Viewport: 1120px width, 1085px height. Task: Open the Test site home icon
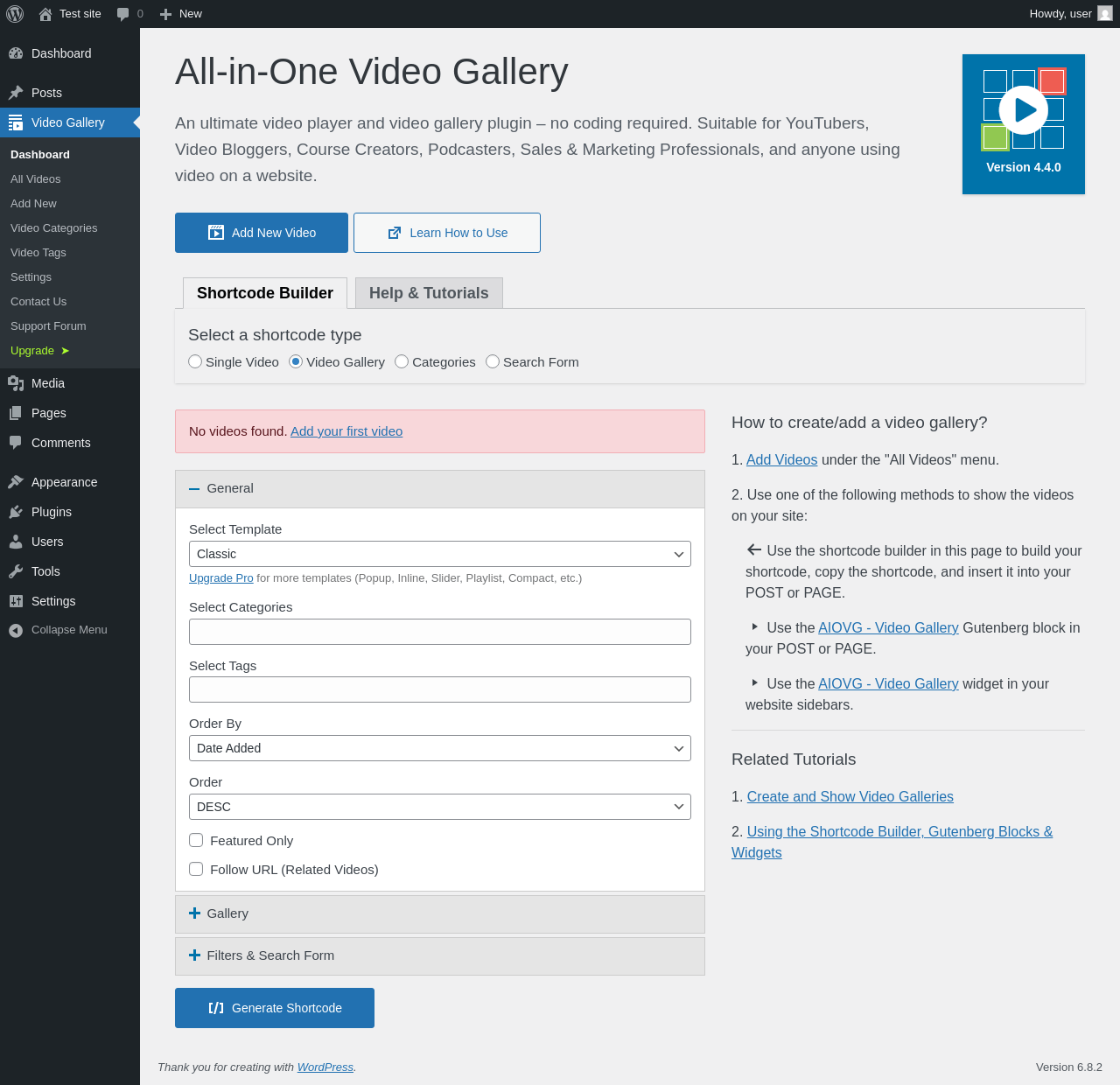pyautogui.click(x=45, y=14)
